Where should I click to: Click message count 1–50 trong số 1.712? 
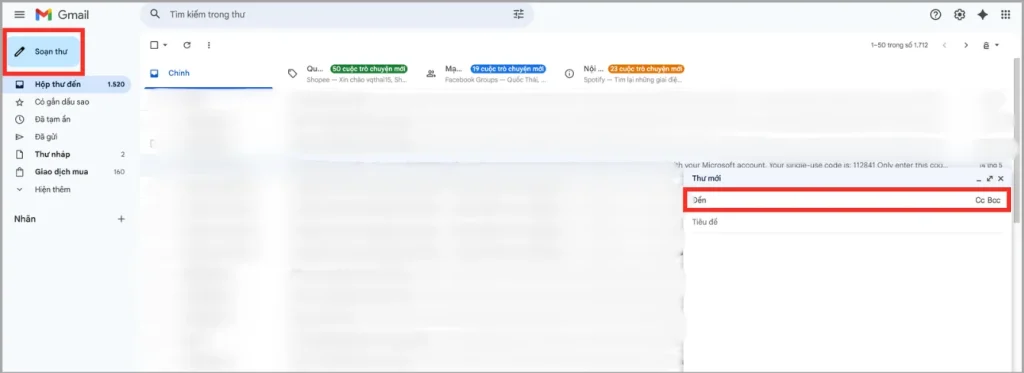[899, 45]
